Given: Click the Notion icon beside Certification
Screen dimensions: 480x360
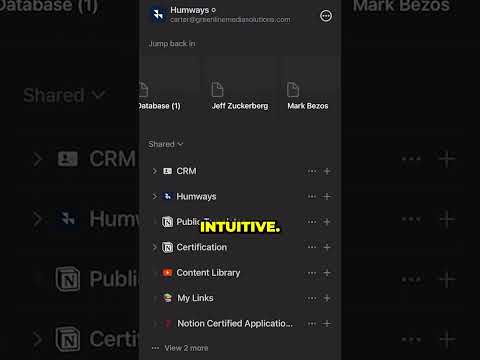Looking at the screenshot, I should tap(167, 247).
